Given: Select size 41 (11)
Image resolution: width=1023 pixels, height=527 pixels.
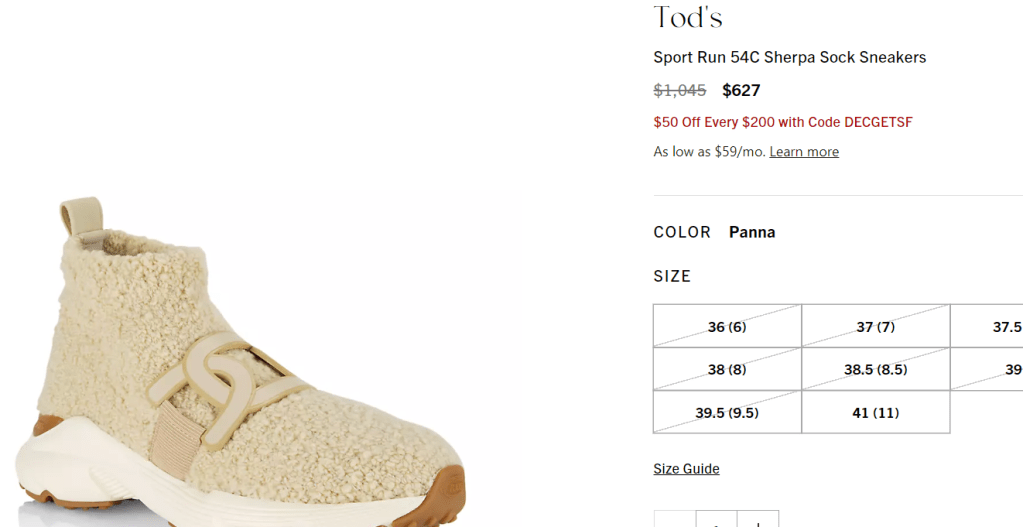Looking at the screenshot, I should point(875,412).
